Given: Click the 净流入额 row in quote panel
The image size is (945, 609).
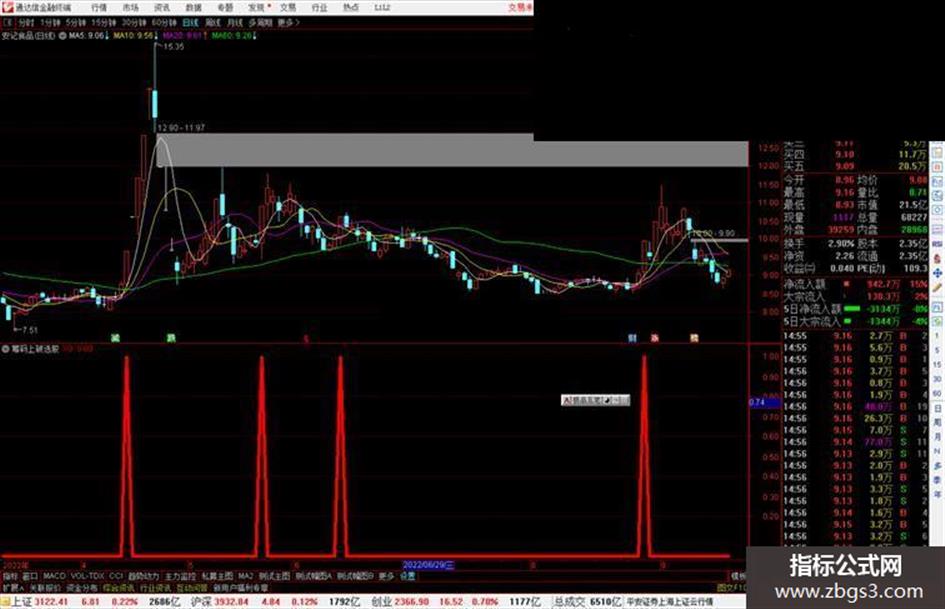Looking at the screenshot, I should 856,283.
